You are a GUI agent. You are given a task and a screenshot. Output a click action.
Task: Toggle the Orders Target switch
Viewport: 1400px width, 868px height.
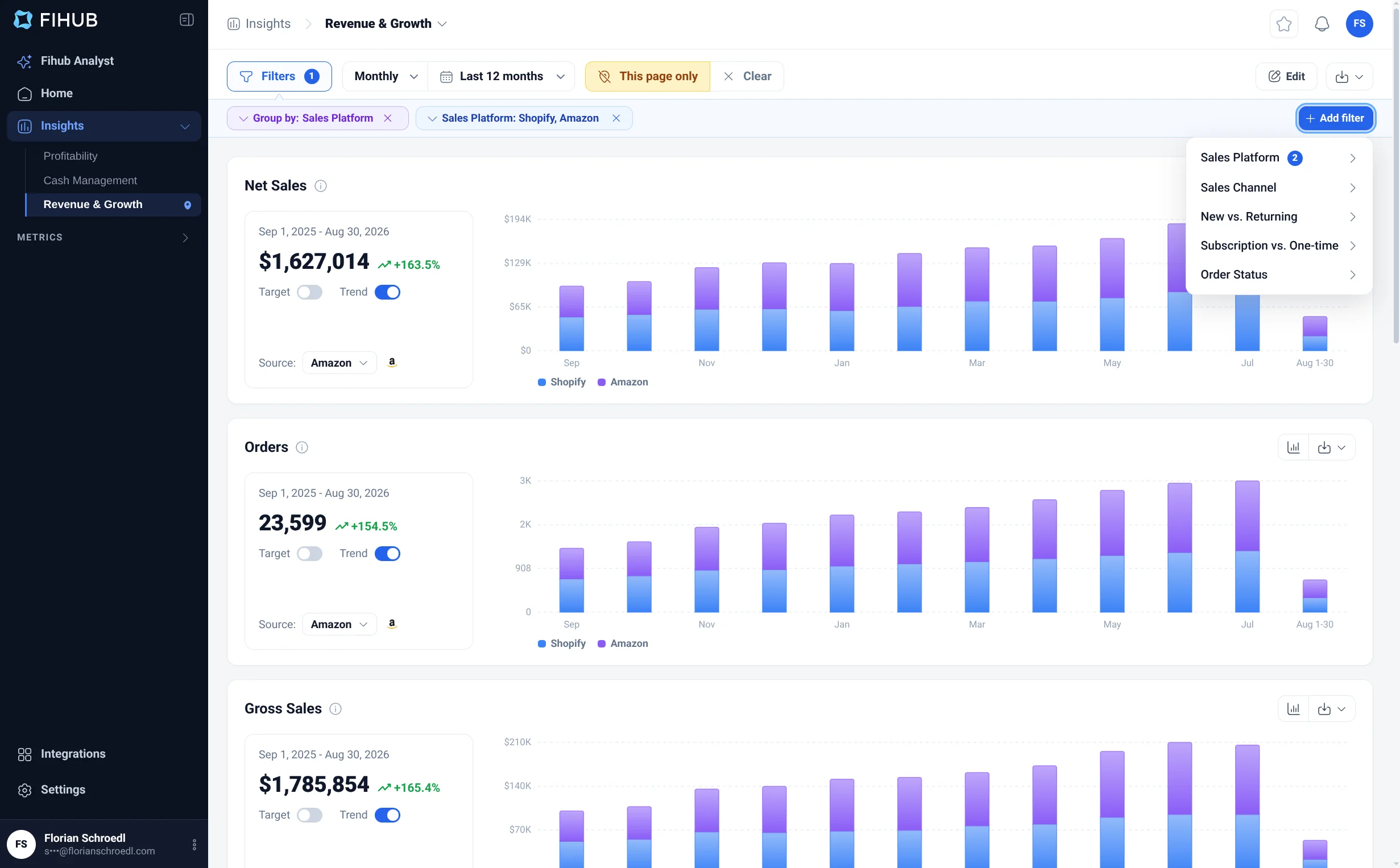[309, 554]
